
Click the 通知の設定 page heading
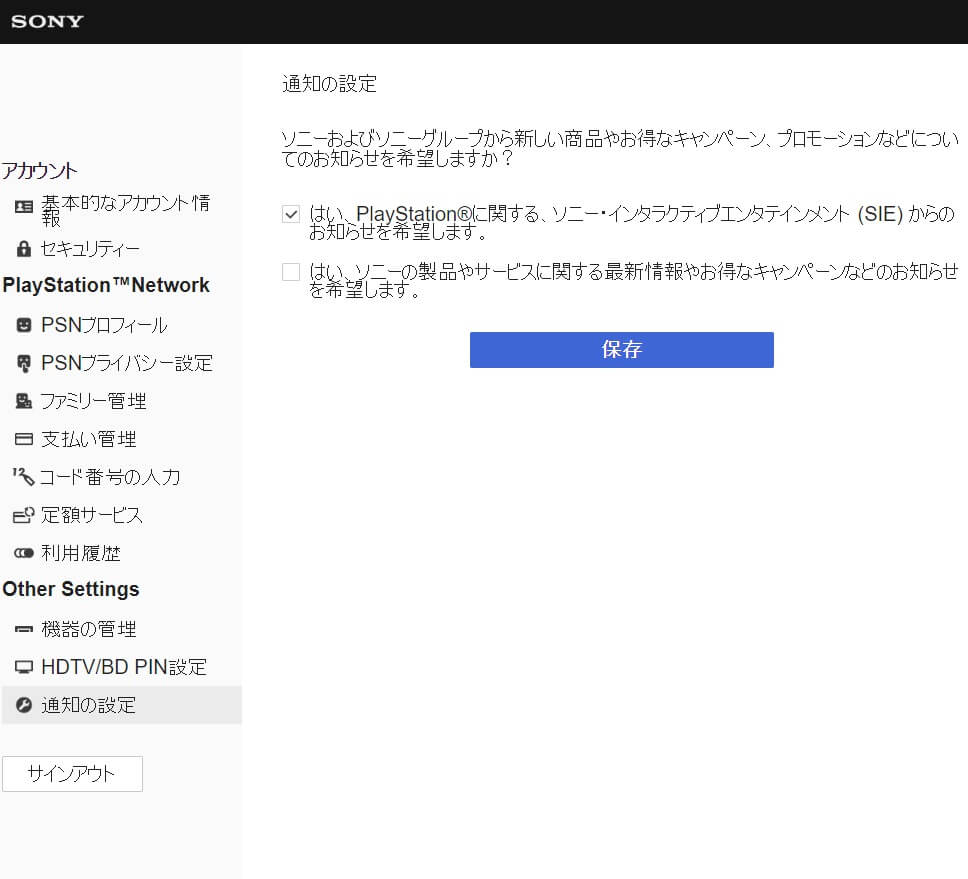pyautogui.click(x=329, y=83)
